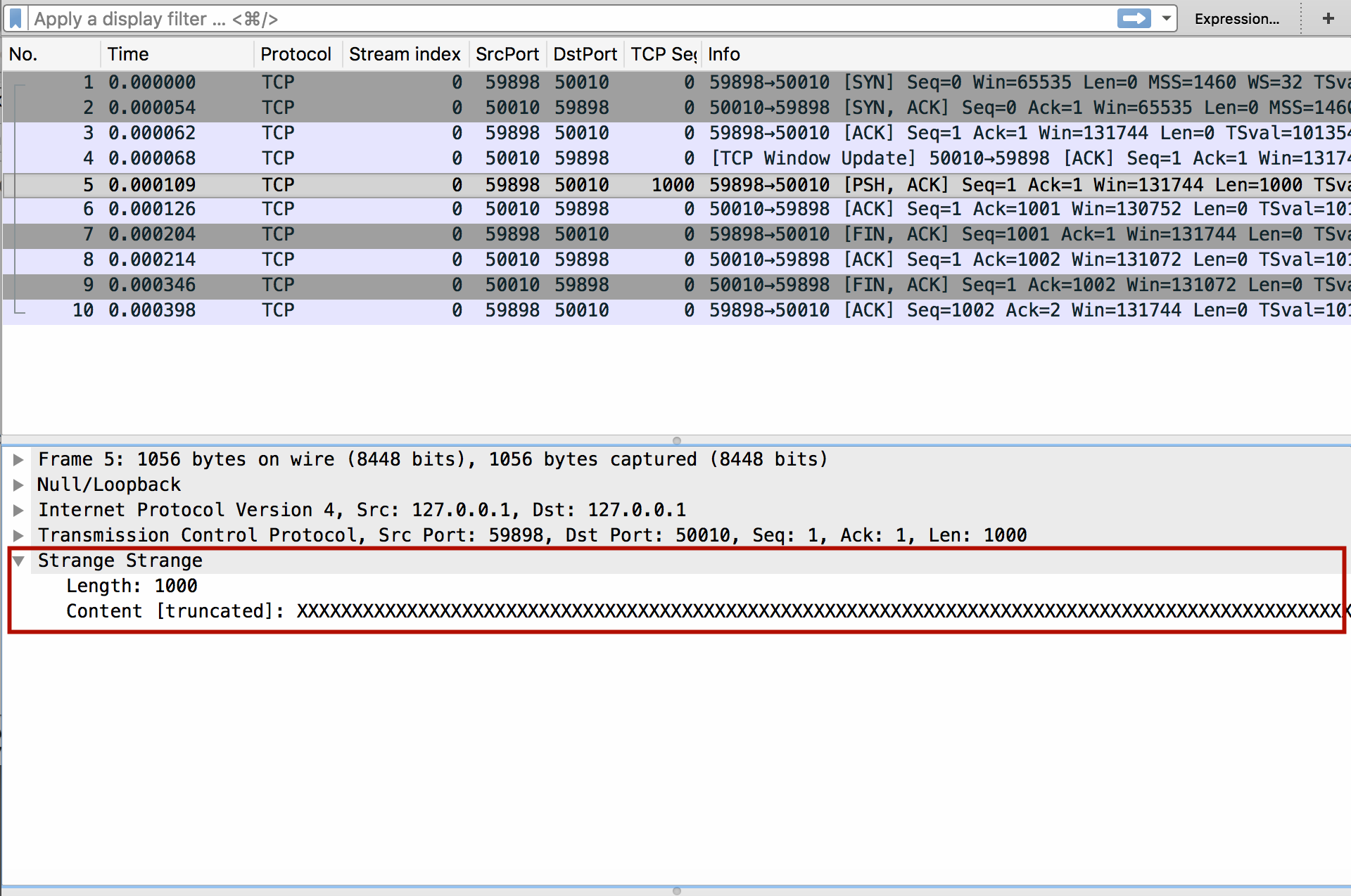Open the display filter history dropdown

[1166, 18]
